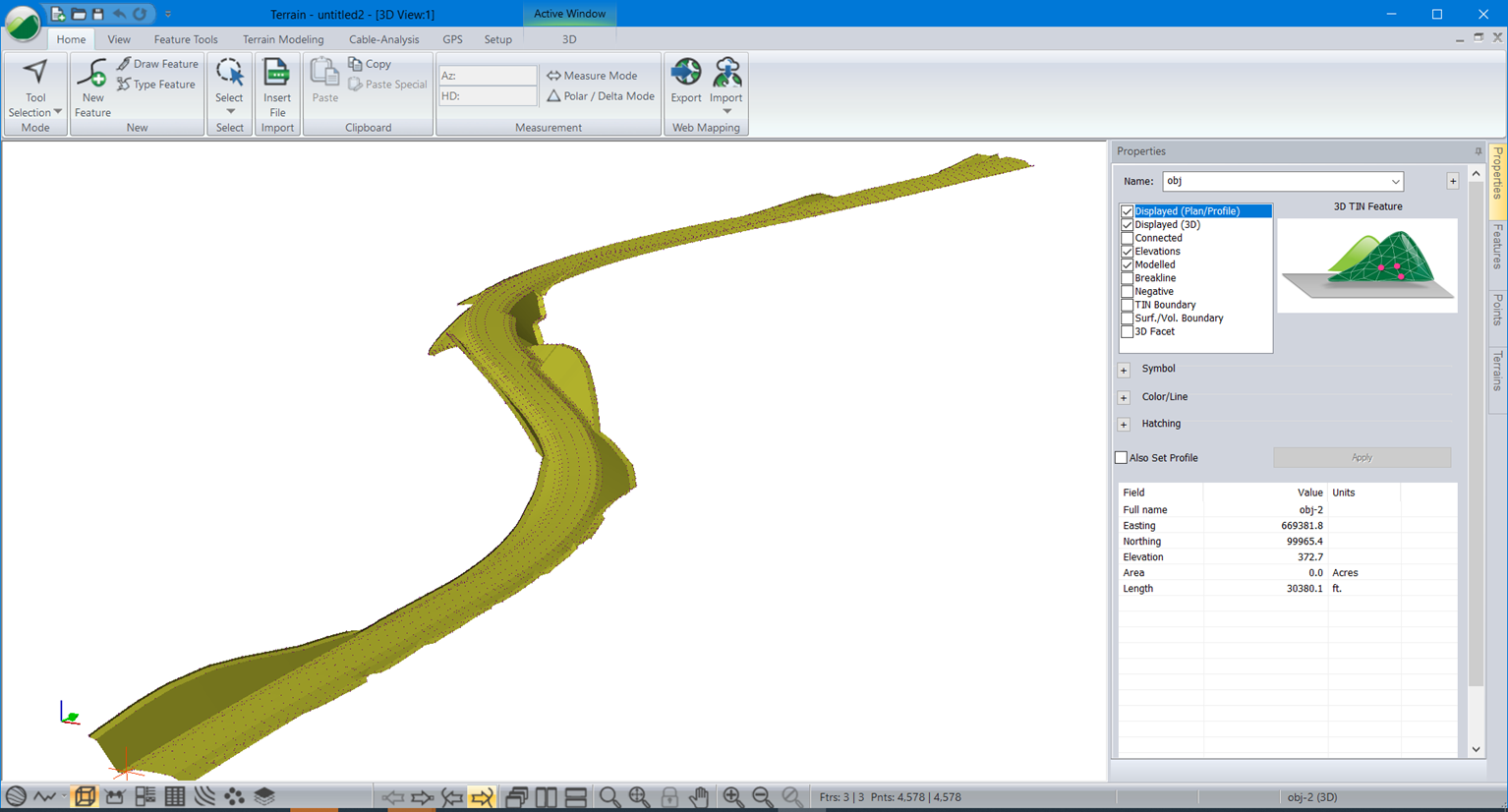
Task: Click the scattered points icon in bottom toolbar
Action: coord(234,796)
